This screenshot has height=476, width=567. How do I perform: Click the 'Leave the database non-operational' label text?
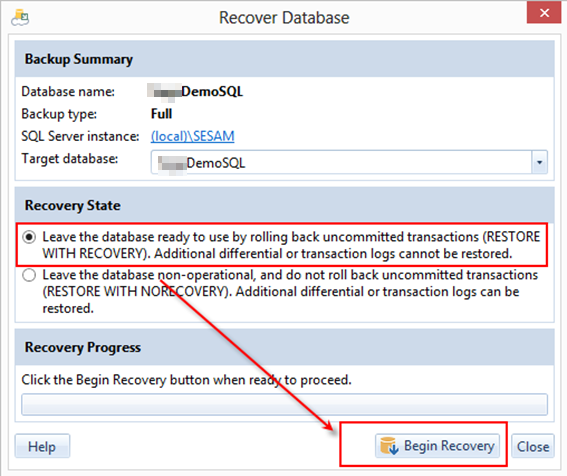(x=290, y=292)
